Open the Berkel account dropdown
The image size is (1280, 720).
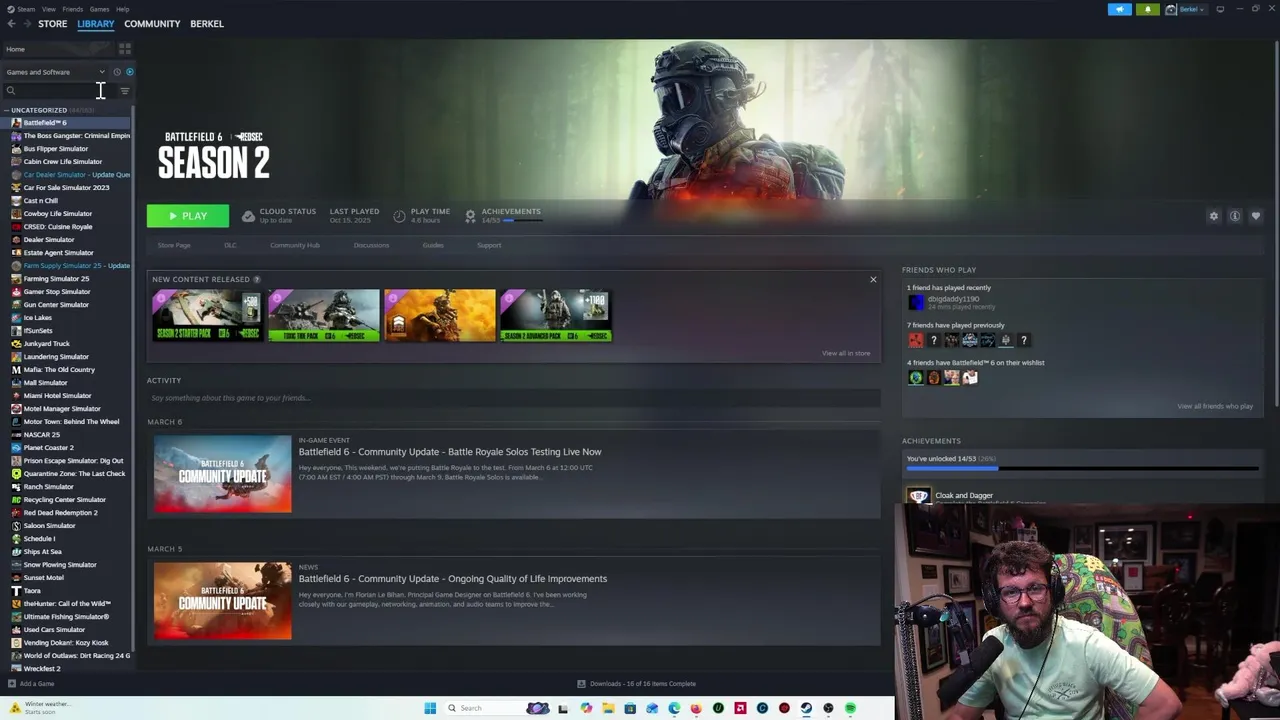pos(1186,9)
